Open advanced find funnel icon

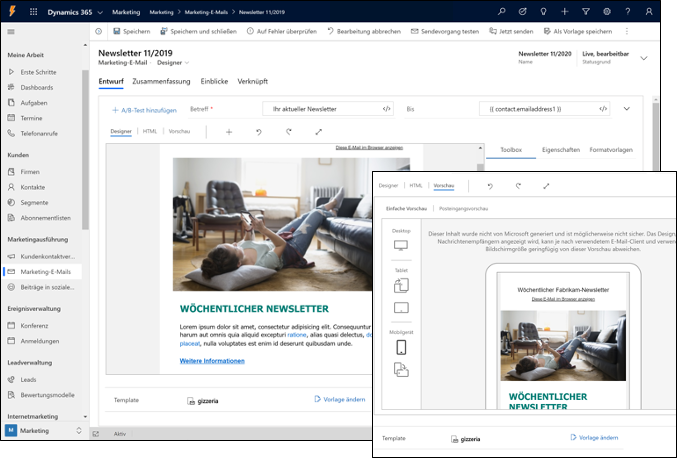point(586,12)
